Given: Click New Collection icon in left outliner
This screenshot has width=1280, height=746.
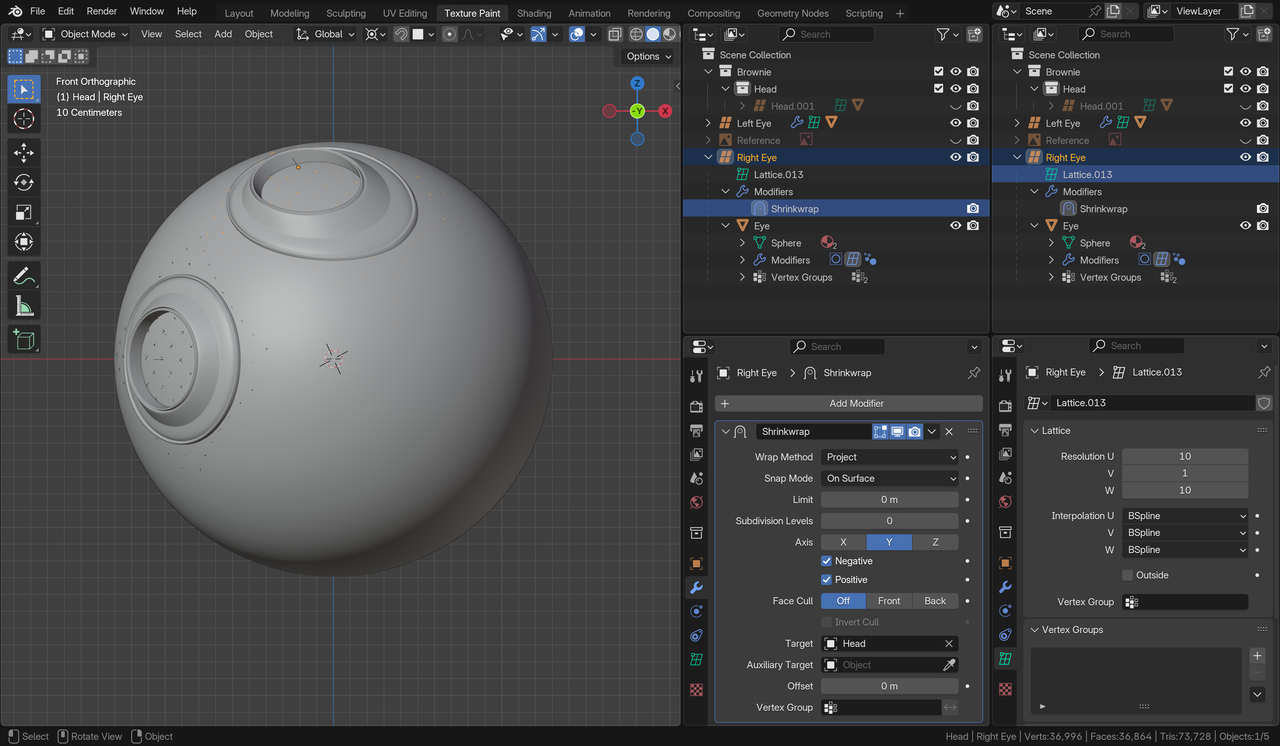Looking at the screenshot, I should [x=974, y=34].
